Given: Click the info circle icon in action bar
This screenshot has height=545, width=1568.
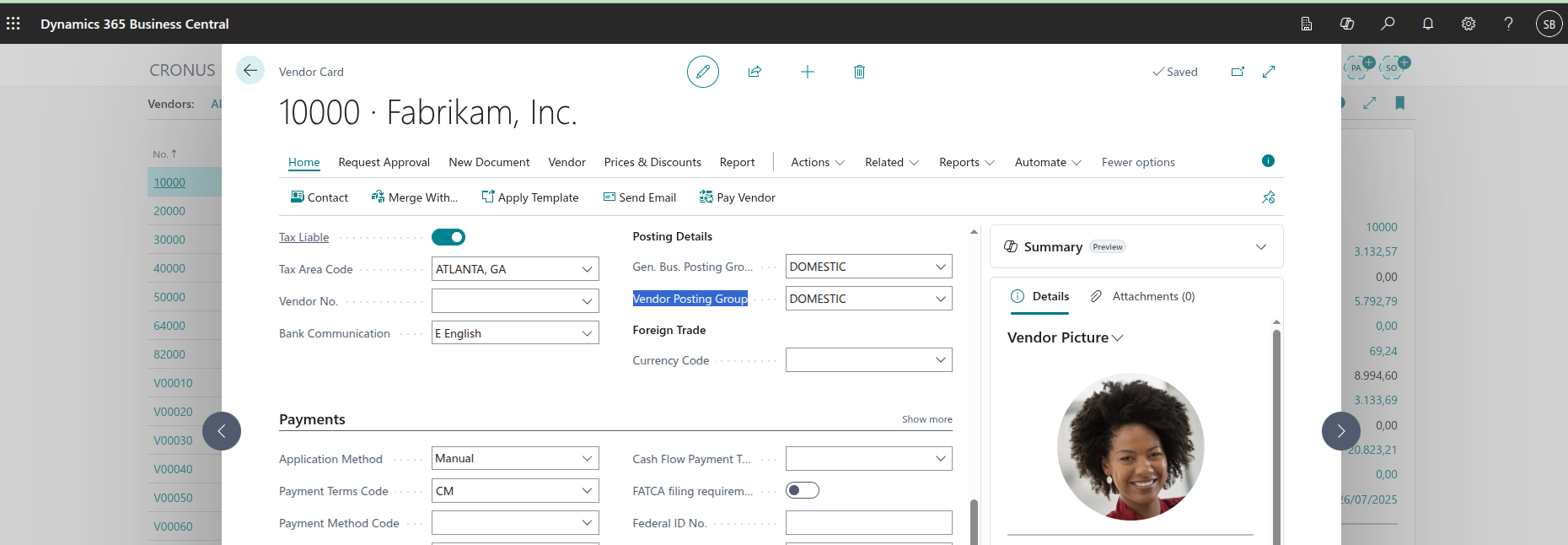Looking at the screenshot, I should click(1268, 161).
